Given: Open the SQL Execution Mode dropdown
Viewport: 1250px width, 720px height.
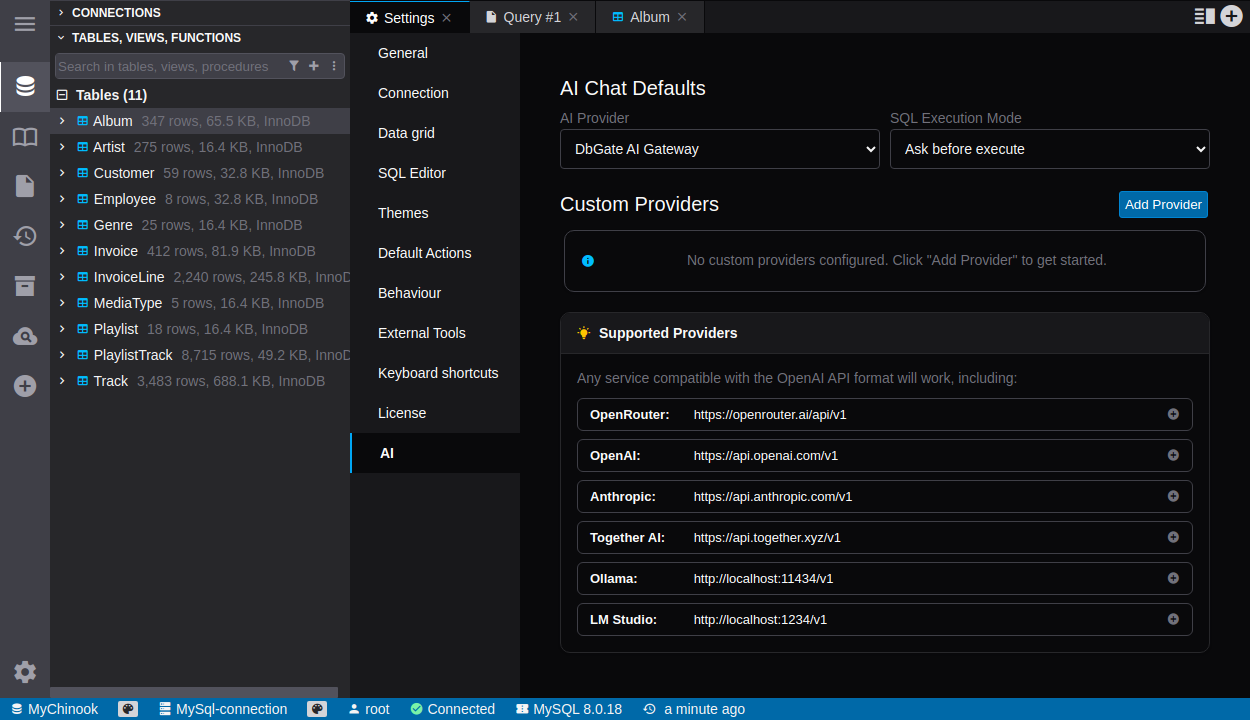Looking at the screenshot, I should (1049, 149).
